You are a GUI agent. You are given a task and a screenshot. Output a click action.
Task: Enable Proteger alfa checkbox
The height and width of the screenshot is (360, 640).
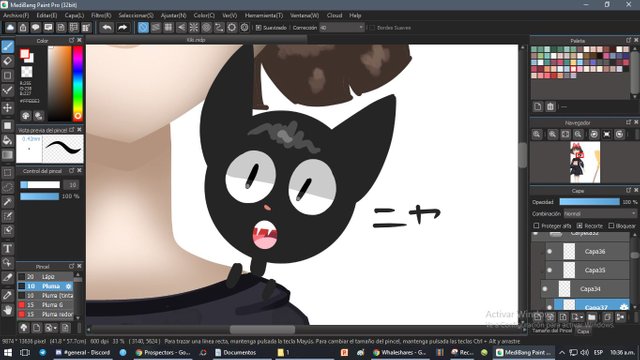[536, 226]
